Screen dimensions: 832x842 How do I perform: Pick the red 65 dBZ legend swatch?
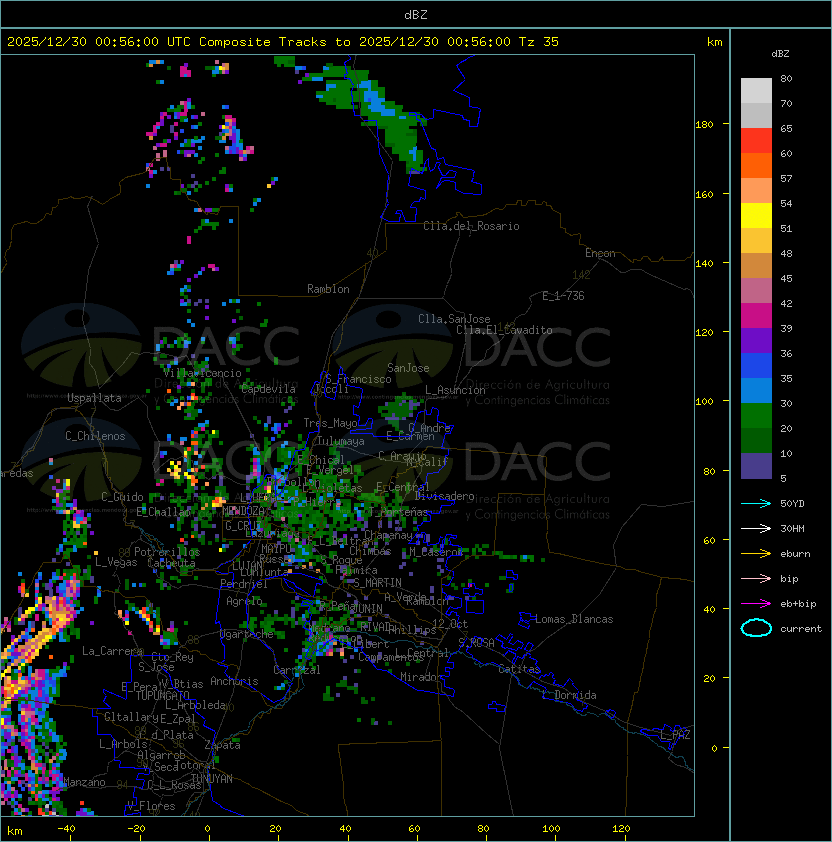point(756,140)
